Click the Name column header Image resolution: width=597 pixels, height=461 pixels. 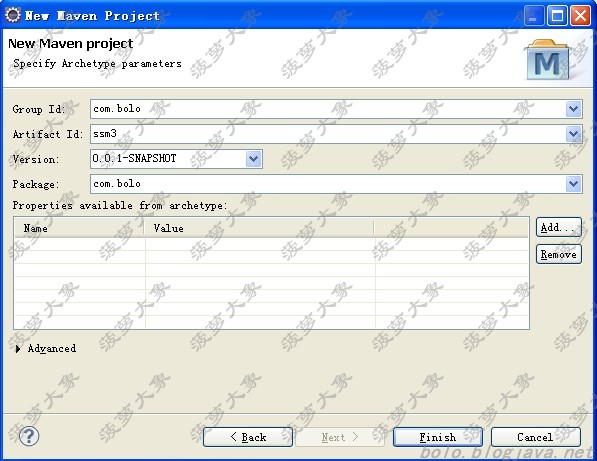coord(79,228)
